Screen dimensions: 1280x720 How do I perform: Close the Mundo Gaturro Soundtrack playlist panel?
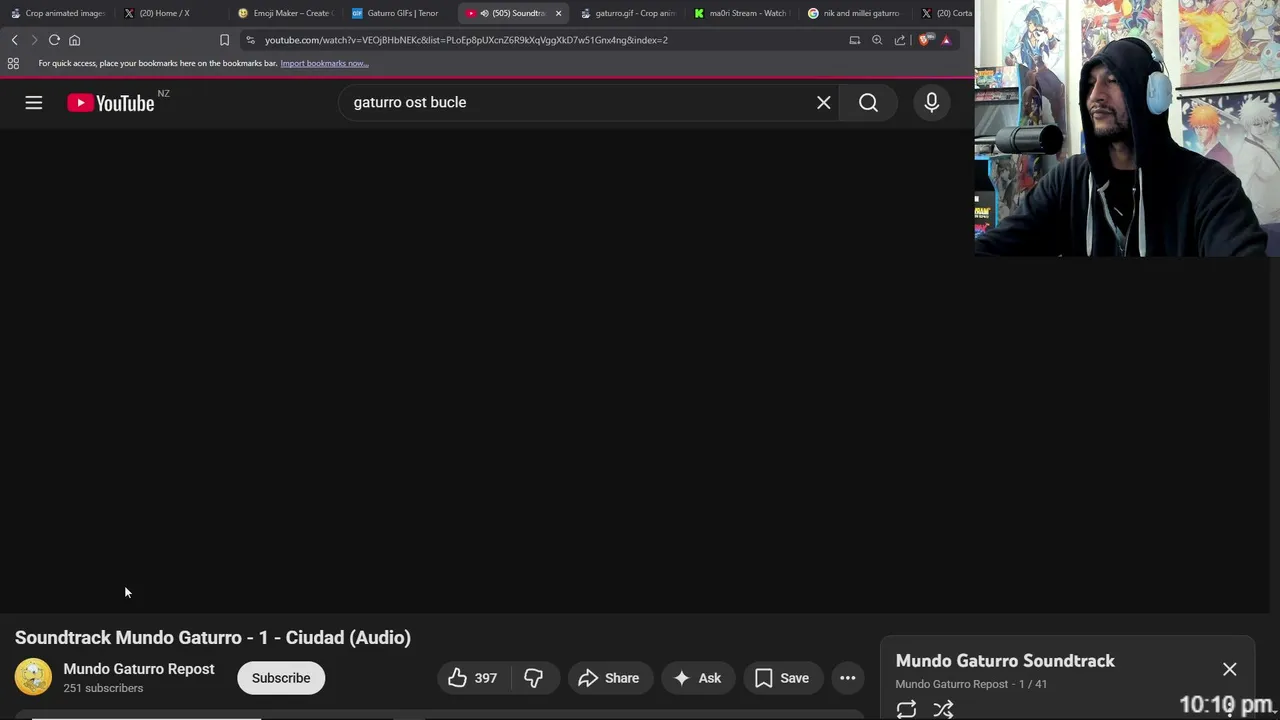(x=1229, y=669)
